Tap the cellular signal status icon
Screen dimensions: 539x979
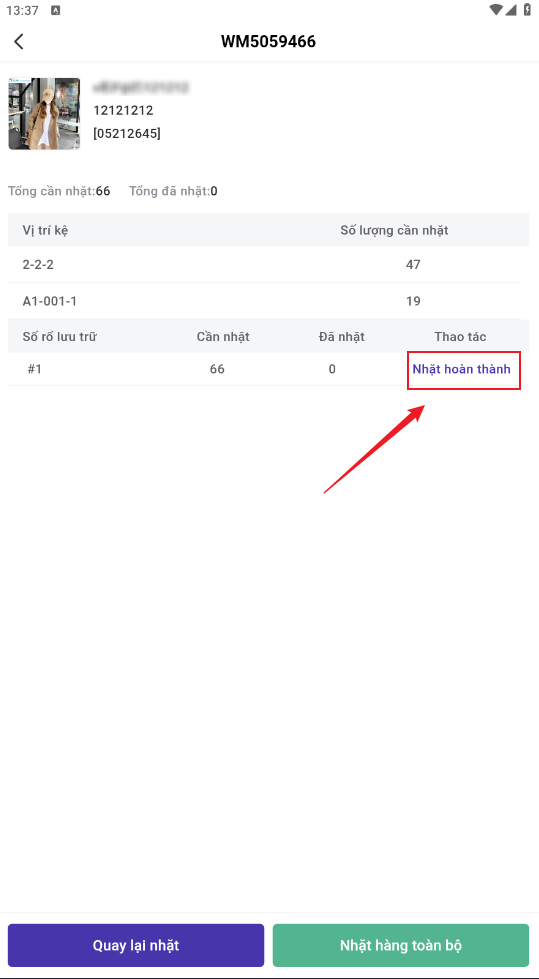[x=512, y=10]
